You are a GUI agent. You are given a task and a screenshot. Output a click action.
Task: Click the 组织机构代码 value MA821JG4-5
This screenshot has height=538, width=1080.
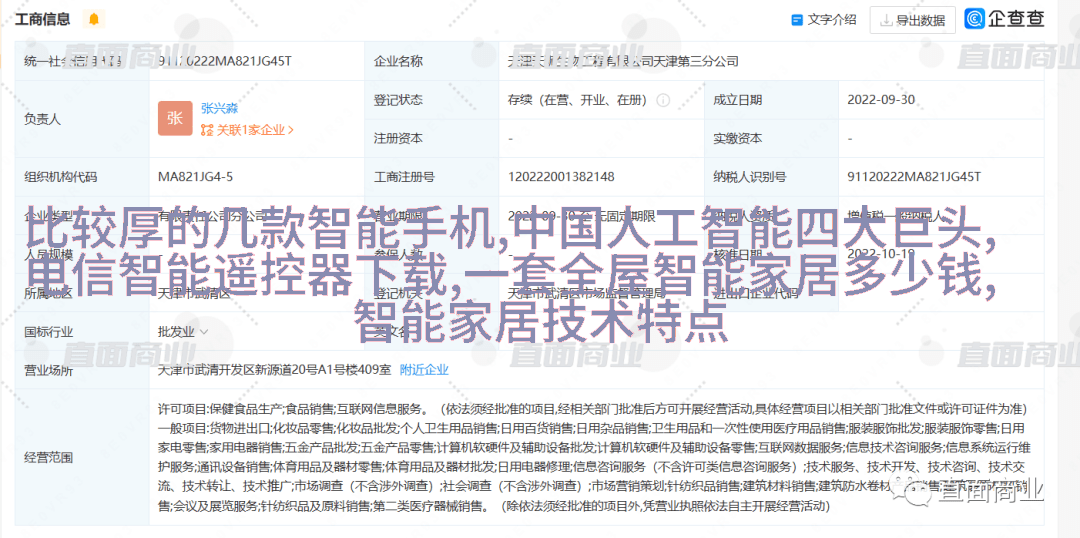[195, 177]
